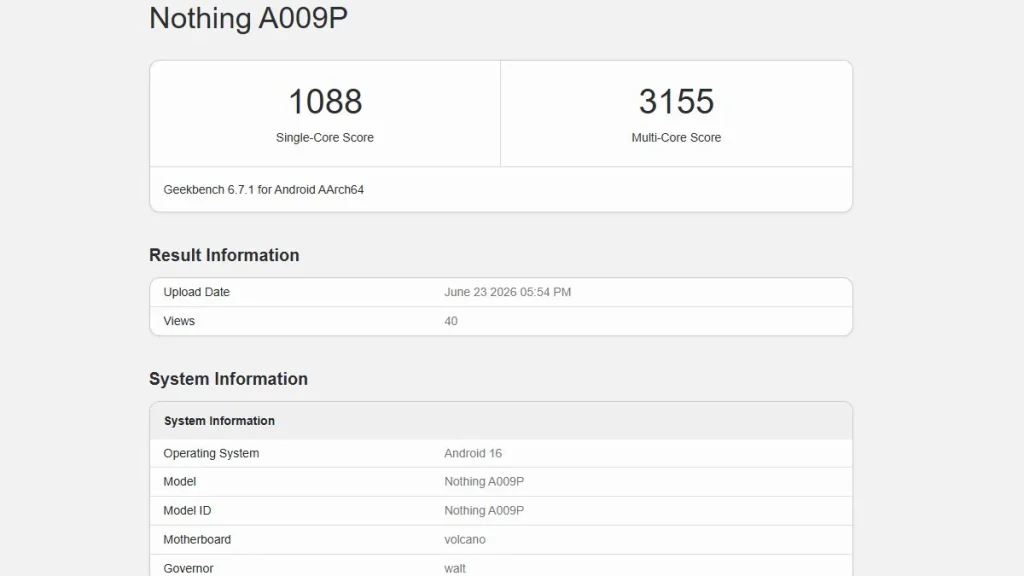Click the Governor label
This screenshot has width=1024, height=576.
(188, 568)
